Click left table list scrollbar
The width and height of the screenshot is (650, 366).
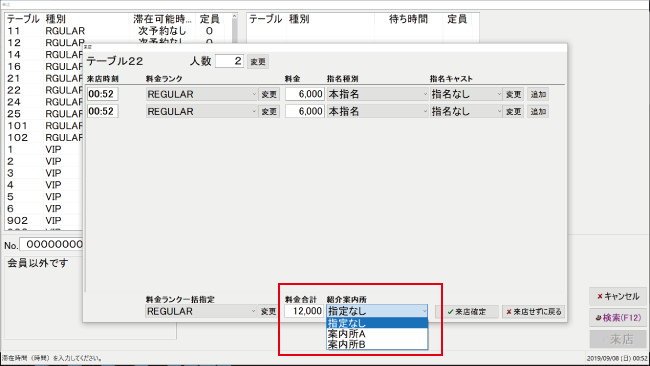click(x=234, y=29)
